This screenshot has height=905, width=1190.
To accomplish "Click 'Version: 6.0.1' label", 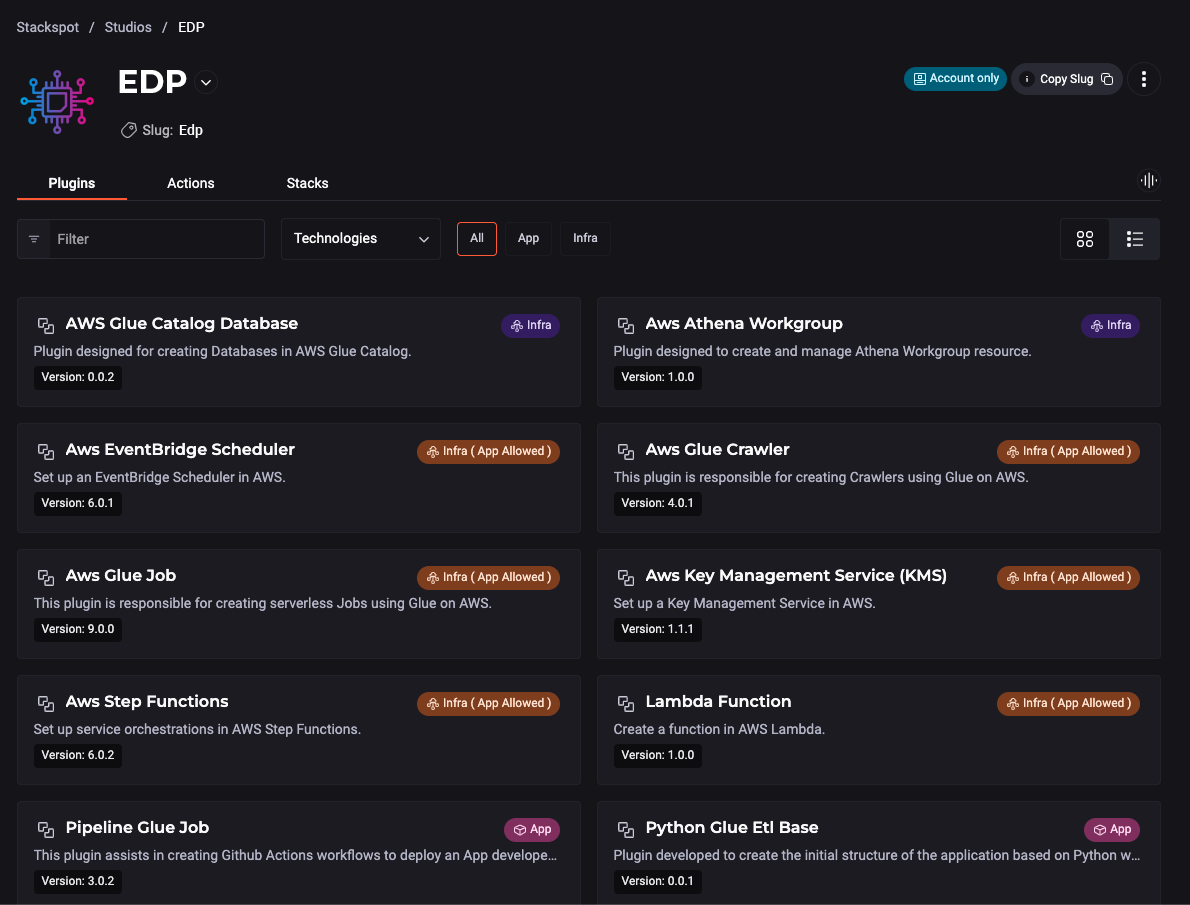I will tap(77, 503).
